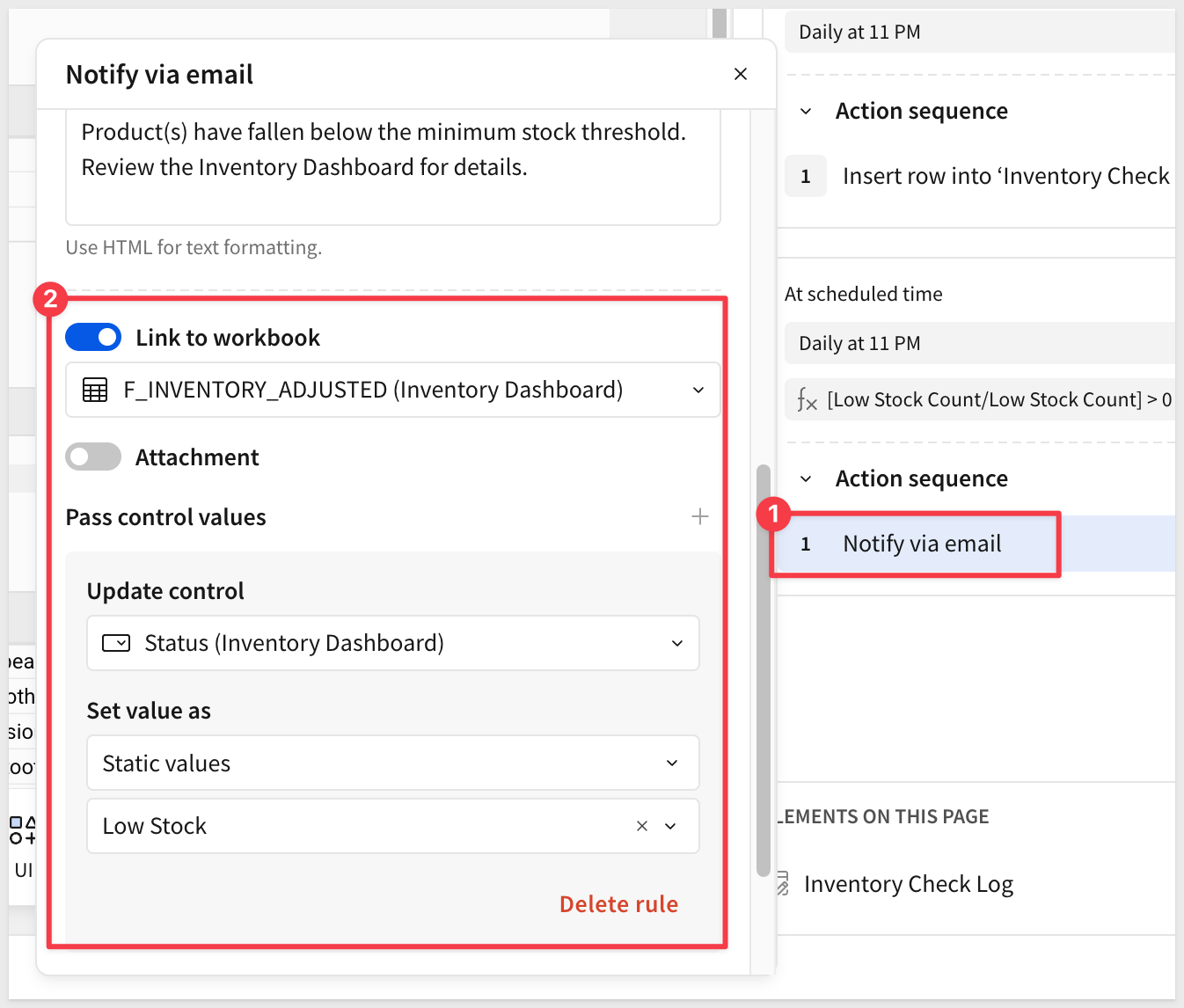
Task: Open the Static values dropdown
Action: (671, 763)
